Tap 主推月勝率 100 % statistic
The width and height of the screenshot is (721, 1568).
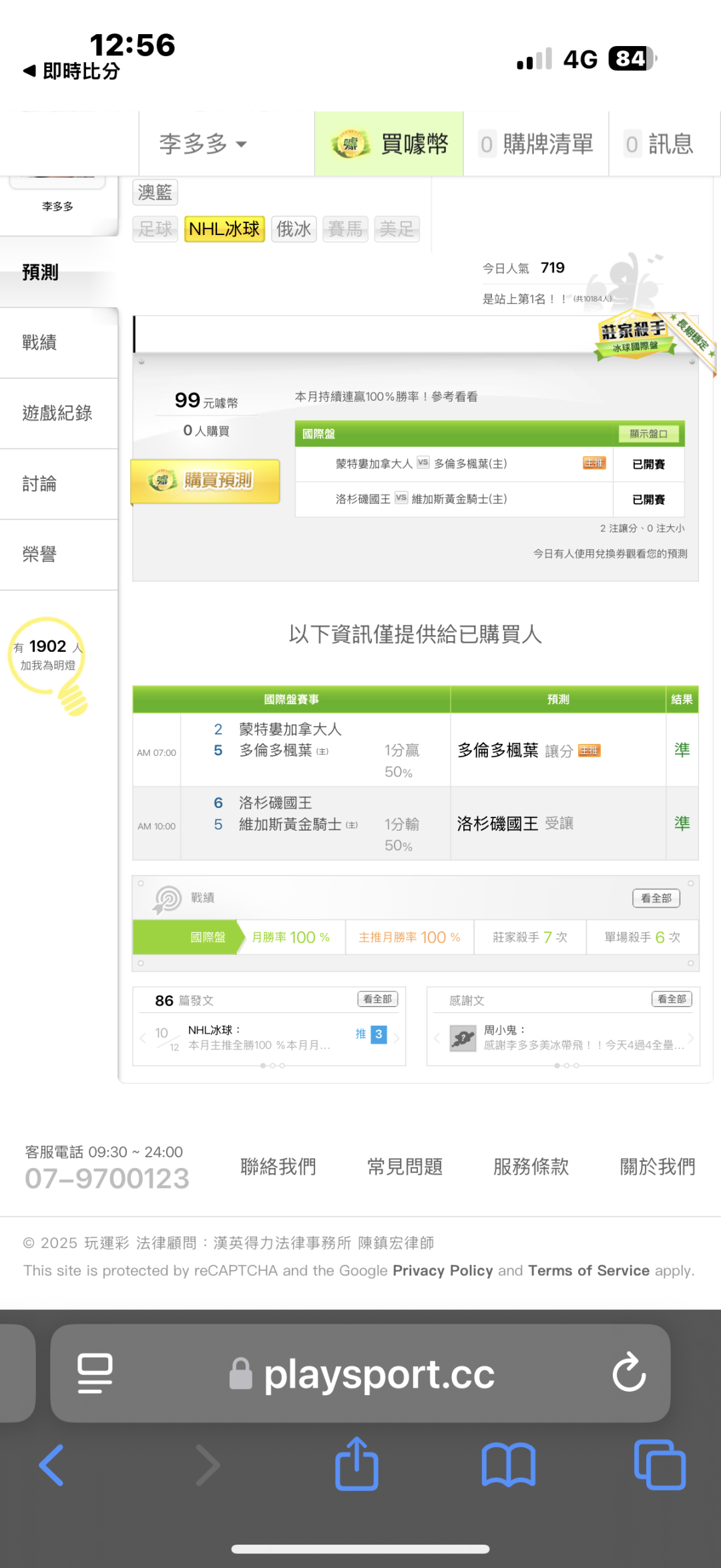(410, 937)
